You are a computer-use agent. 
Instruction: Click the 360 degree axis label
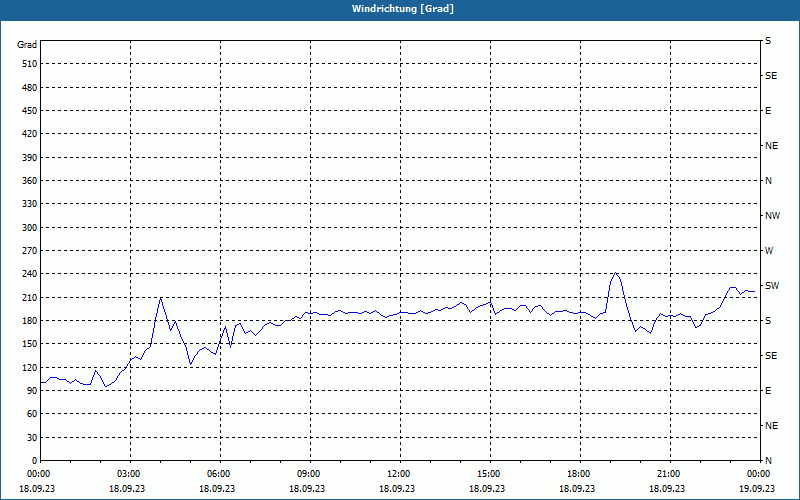(x=30, y=181)
